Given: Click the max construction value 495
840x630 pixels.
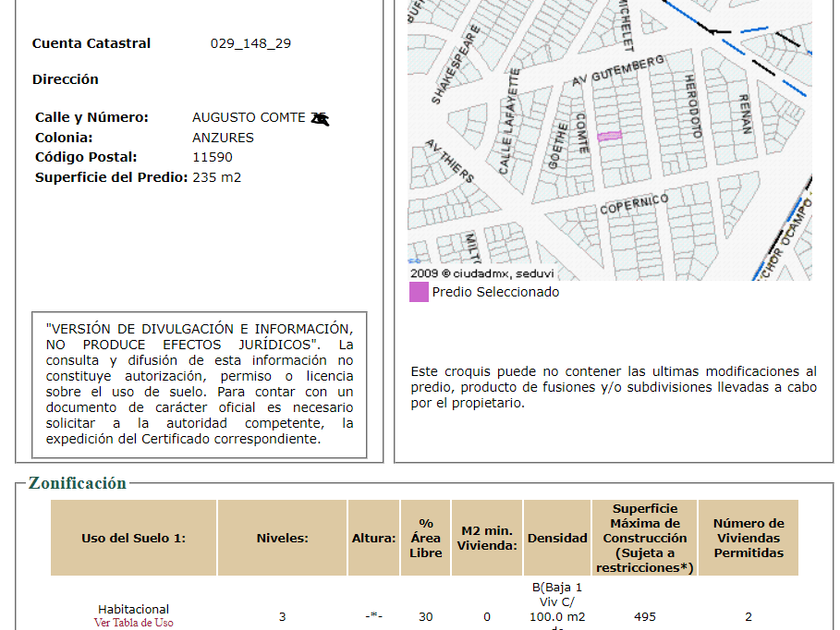Looking at the screenshot, I should (645, 617).
